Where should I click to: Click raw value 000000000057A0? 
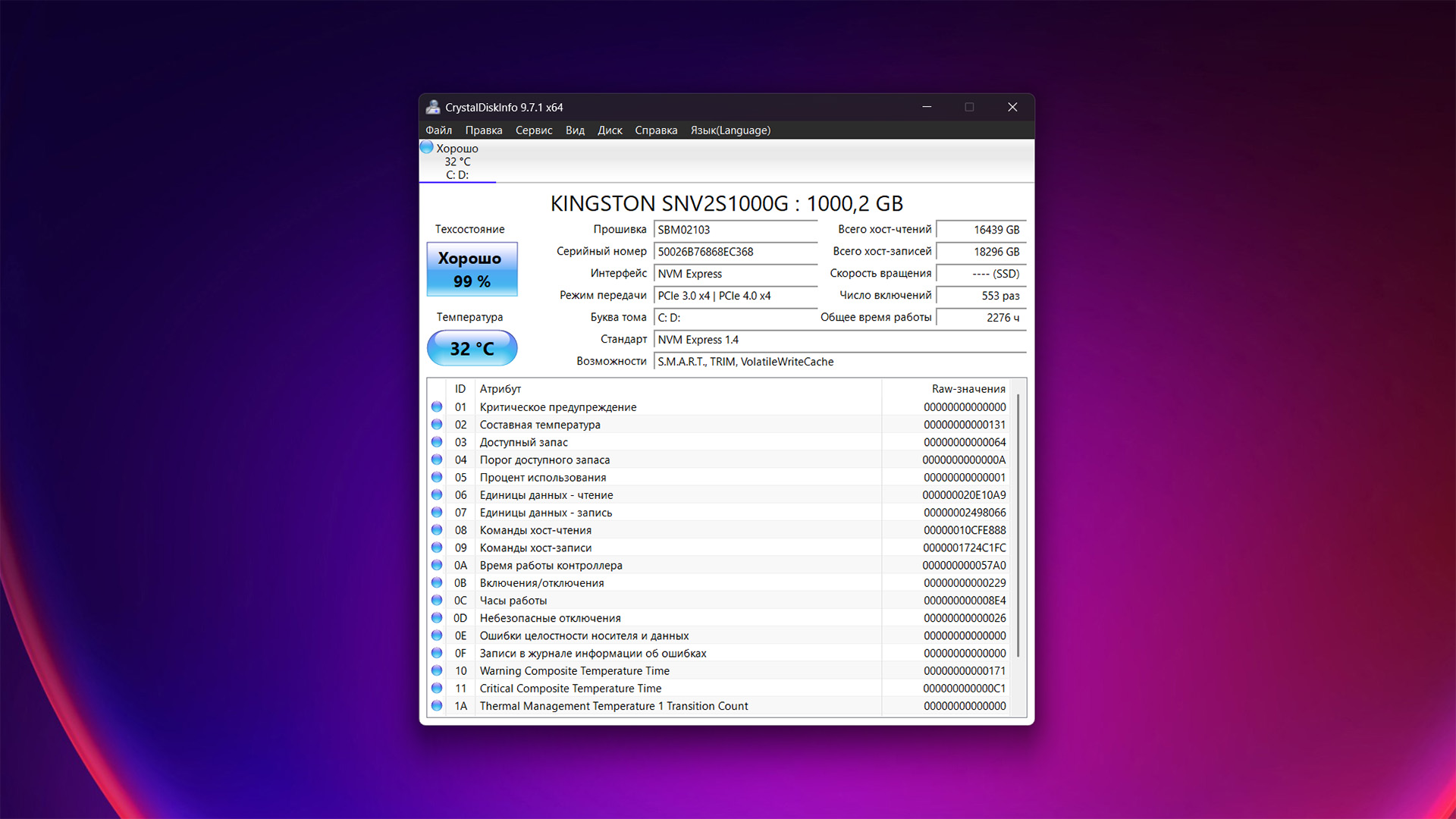[x=964, y=565]
